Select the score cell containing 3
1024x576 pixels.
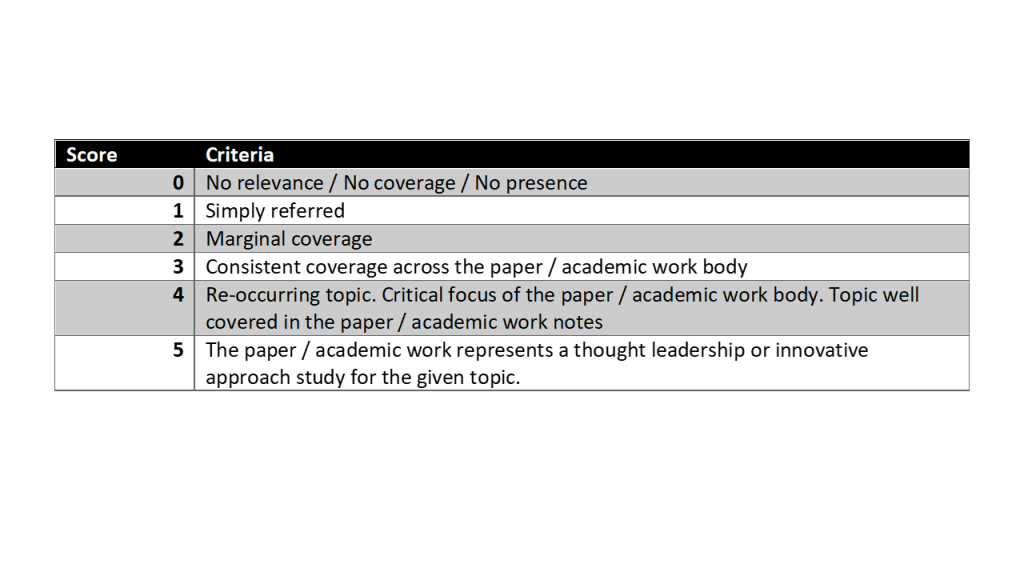tap(178, 267)
